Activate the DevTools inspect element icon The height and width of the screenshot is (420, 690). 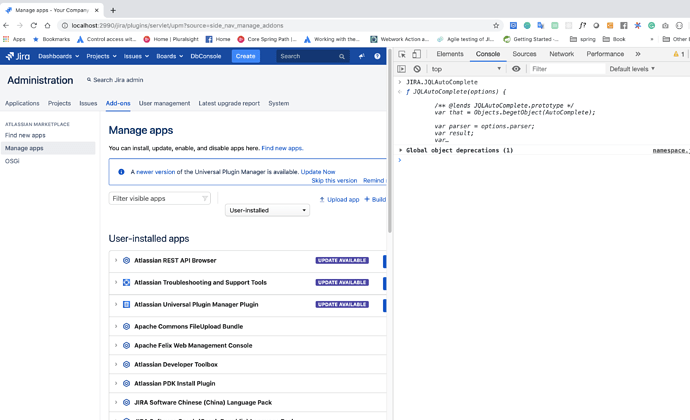pos(402,54)
